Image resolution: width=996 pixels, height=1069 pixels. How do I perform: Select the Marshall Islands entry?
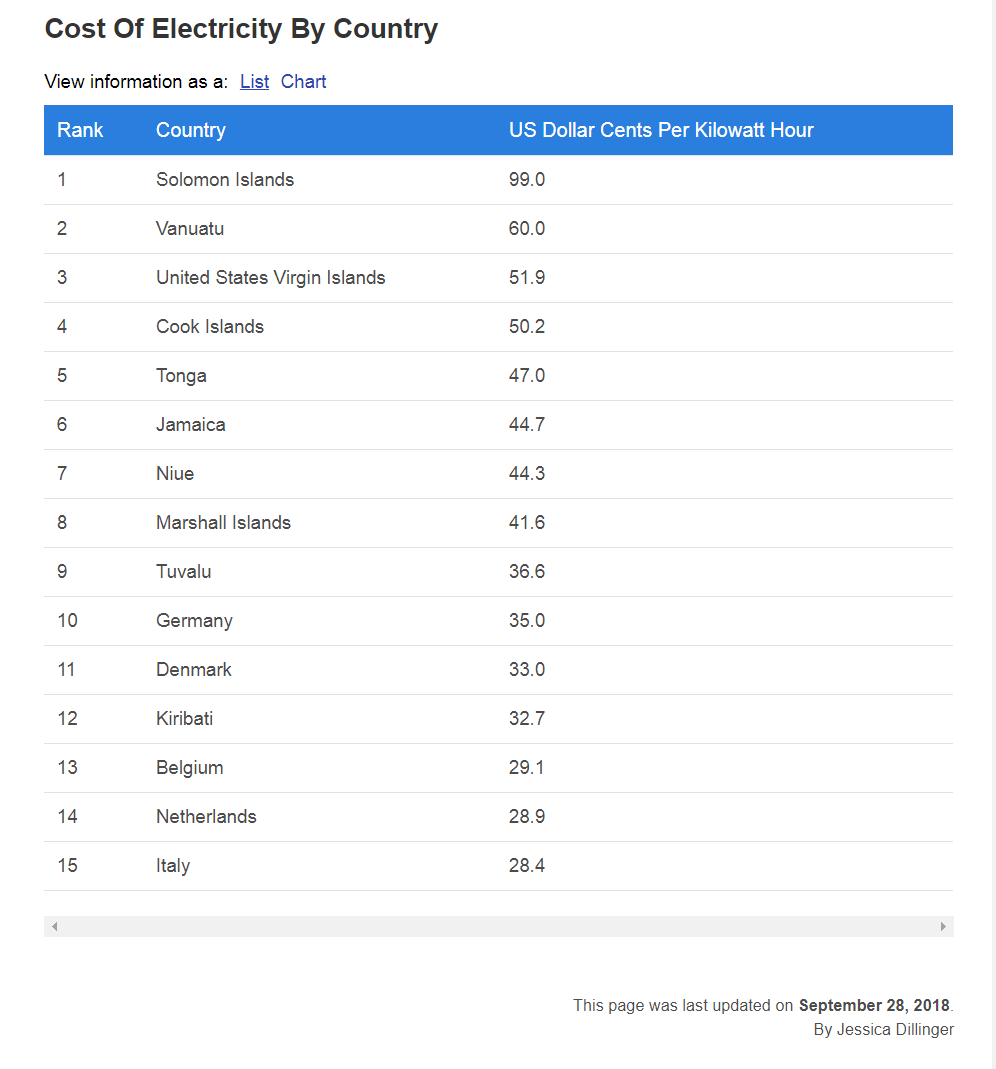coord(224,523)
